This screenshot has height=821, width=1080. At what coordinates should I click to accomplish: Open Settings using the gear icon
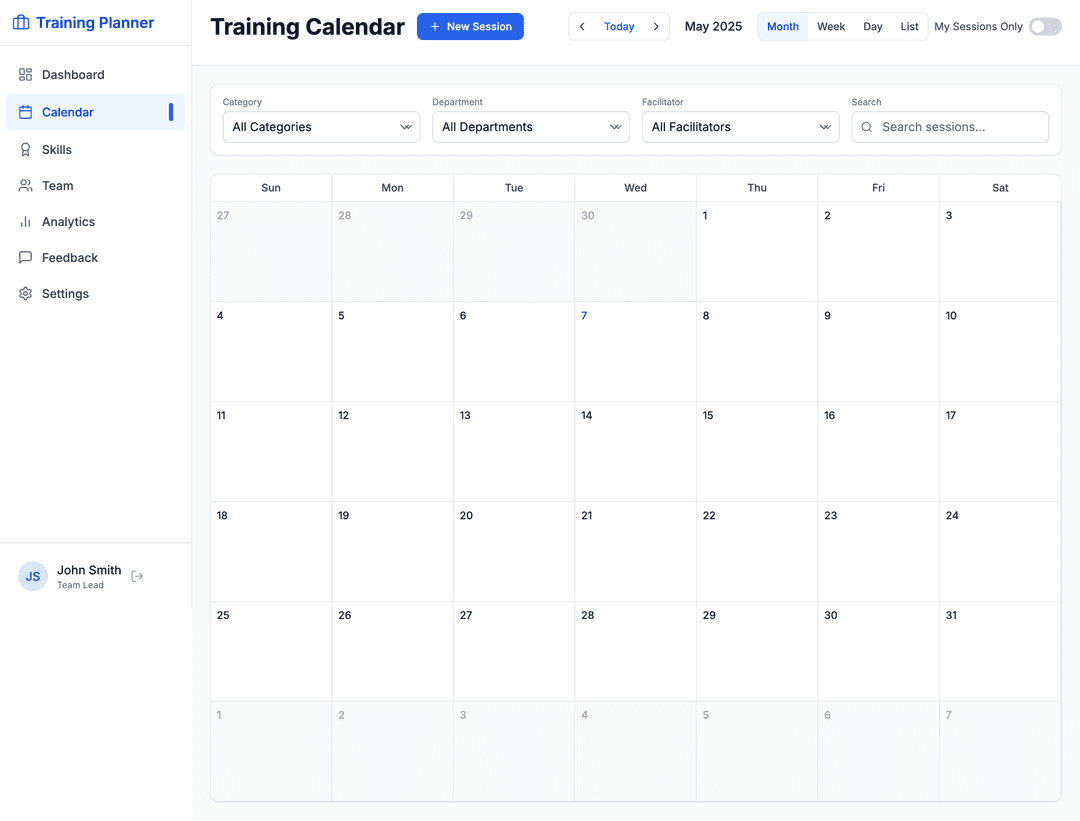25,293
